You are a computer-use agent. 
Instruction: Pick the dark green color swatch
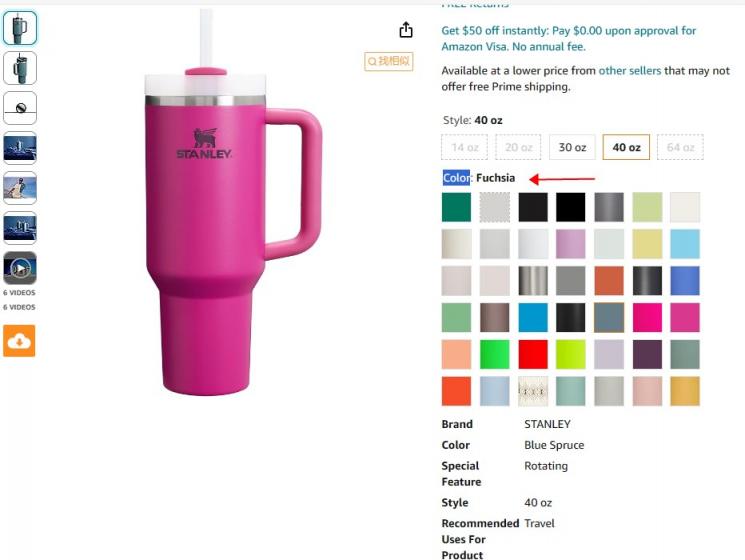(x=457, y=207)
